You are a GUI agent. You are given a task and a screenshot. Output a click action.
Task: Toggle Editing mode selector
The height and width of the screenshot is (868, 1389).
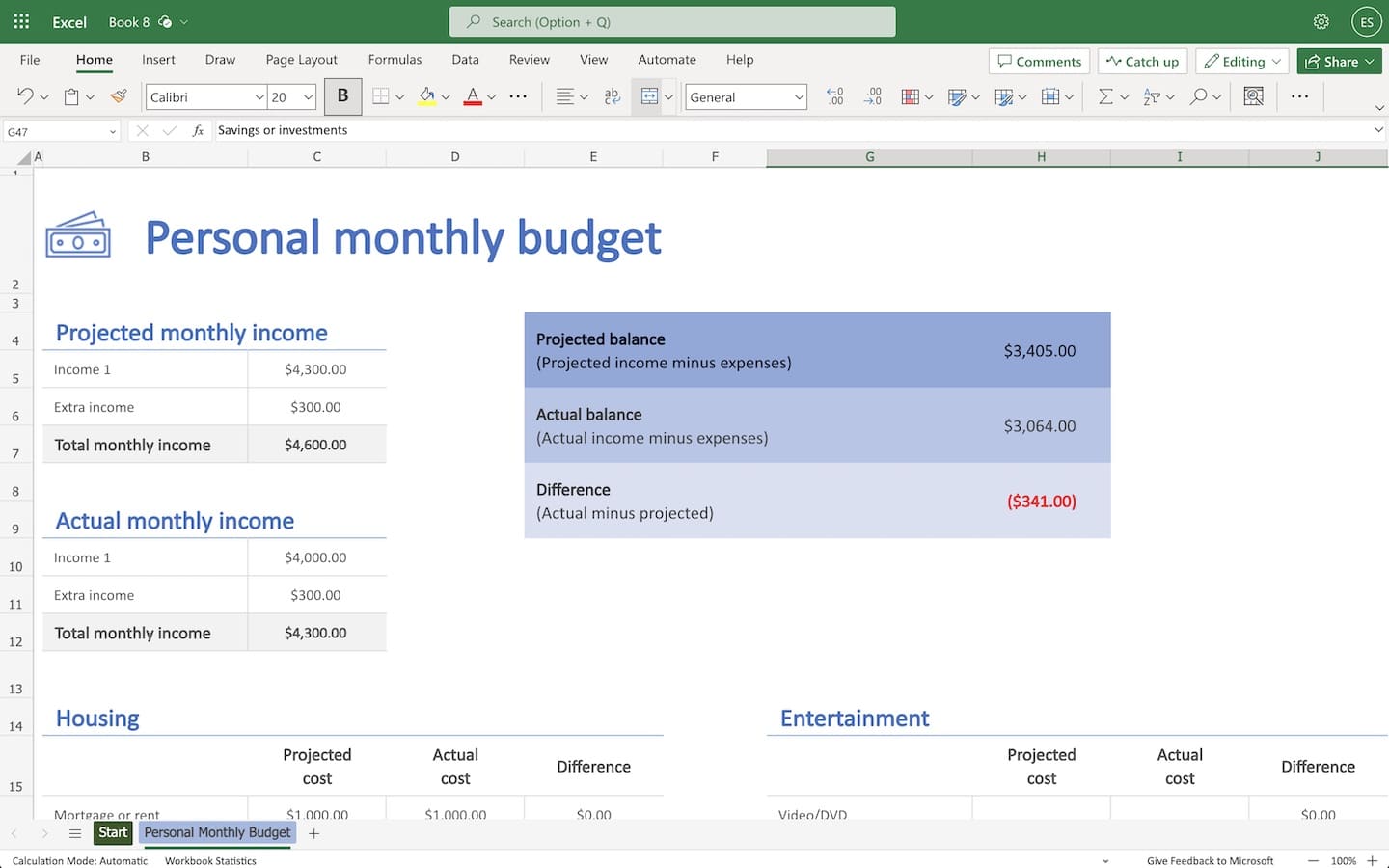(1241, 61)
